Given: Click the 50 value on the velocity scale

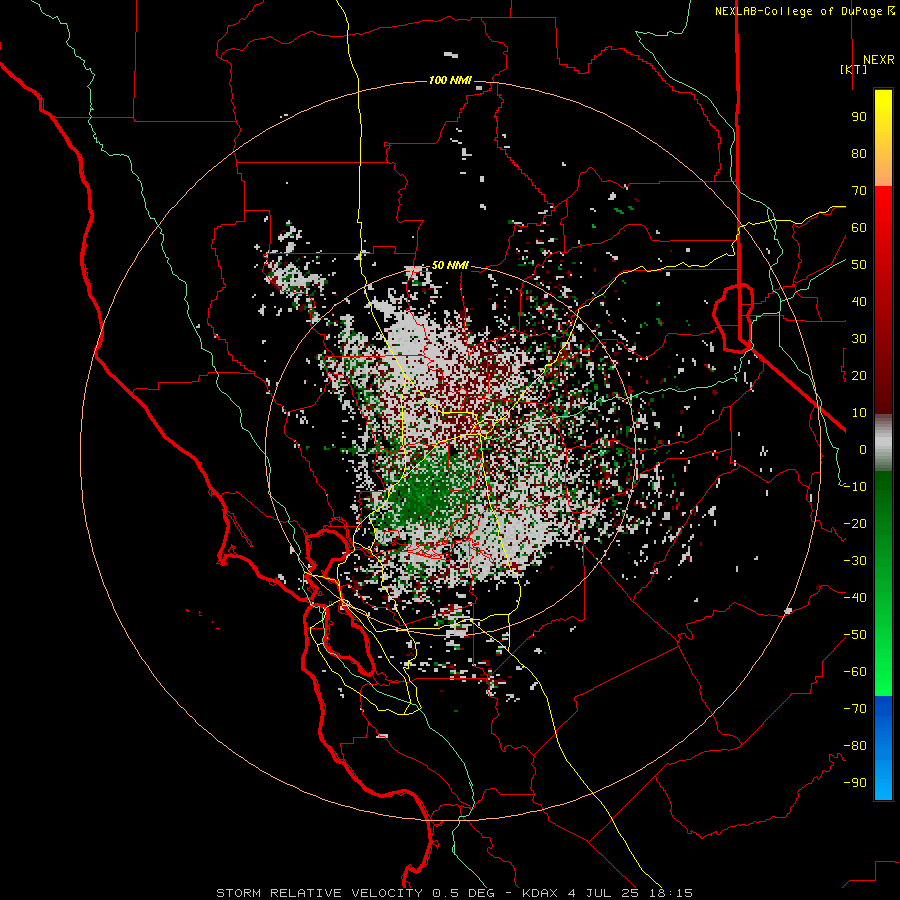Looking at the screenshot, I should pyautogui.click(x=859, y=265).
